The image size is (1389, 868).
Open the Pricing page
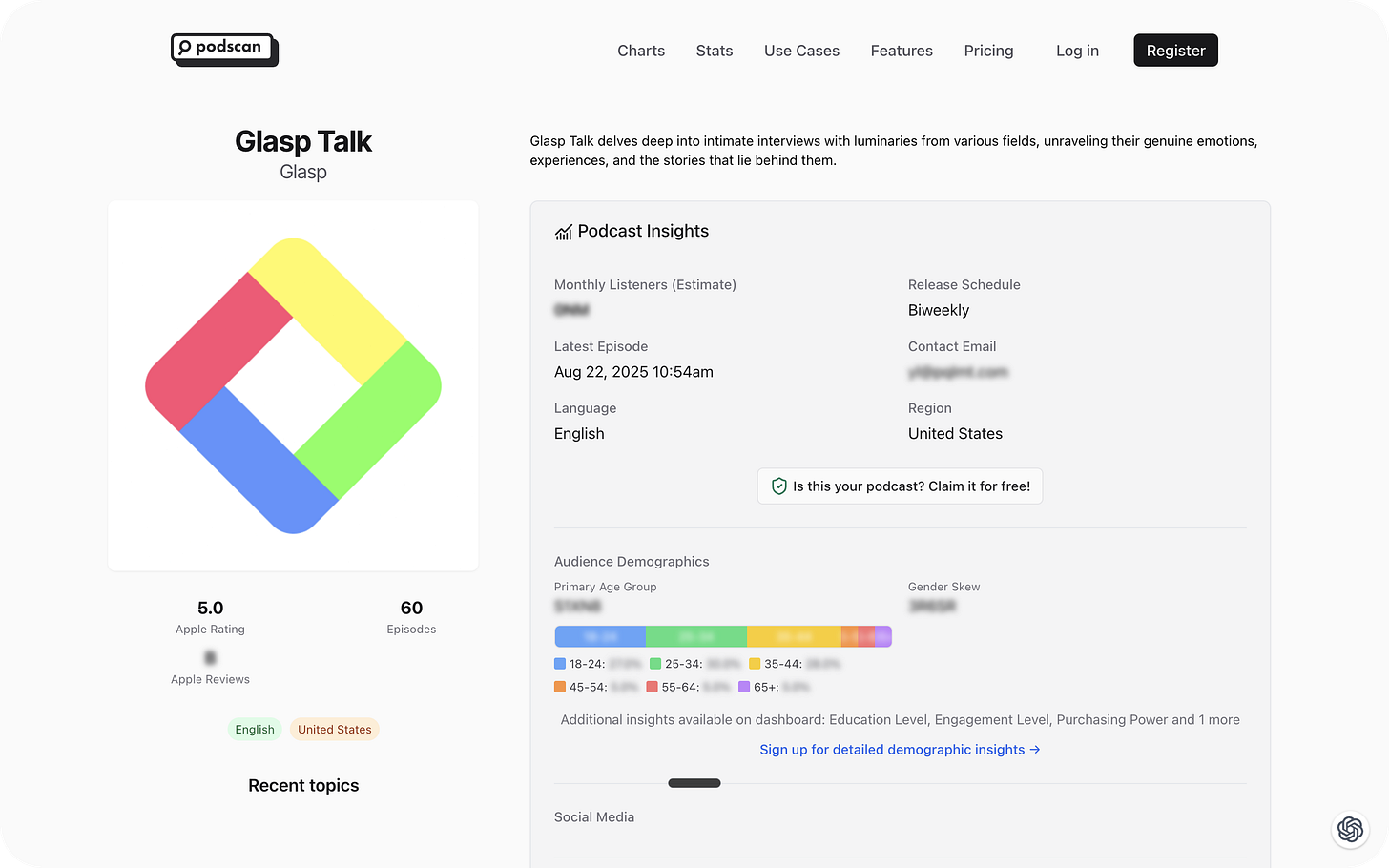(988, 51)
